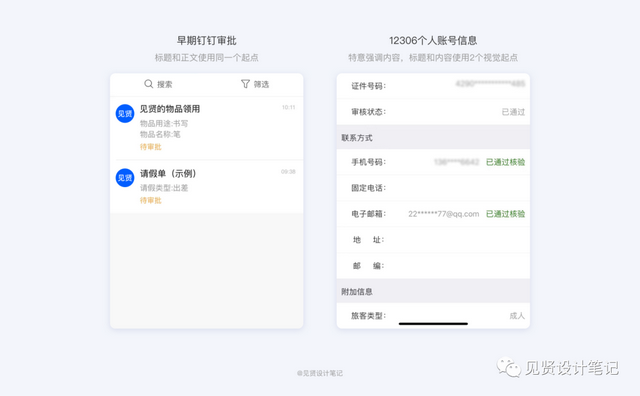Select the 固定电话 row
Image resolution: width=640 pixels, height=396 pixels.
pyautogui.click(x=433, y=188)
